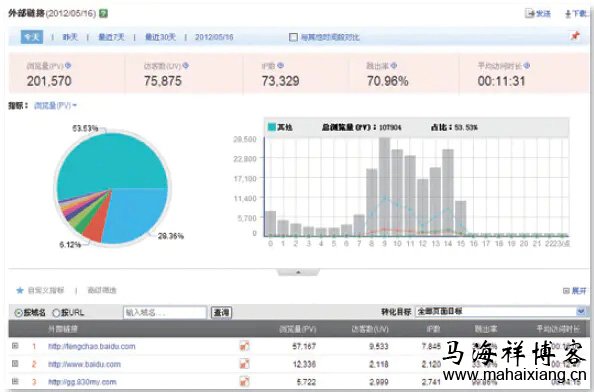Screen dimensions: 594x392
Task: Click the 查询 search button
Action: pos(221,312)
